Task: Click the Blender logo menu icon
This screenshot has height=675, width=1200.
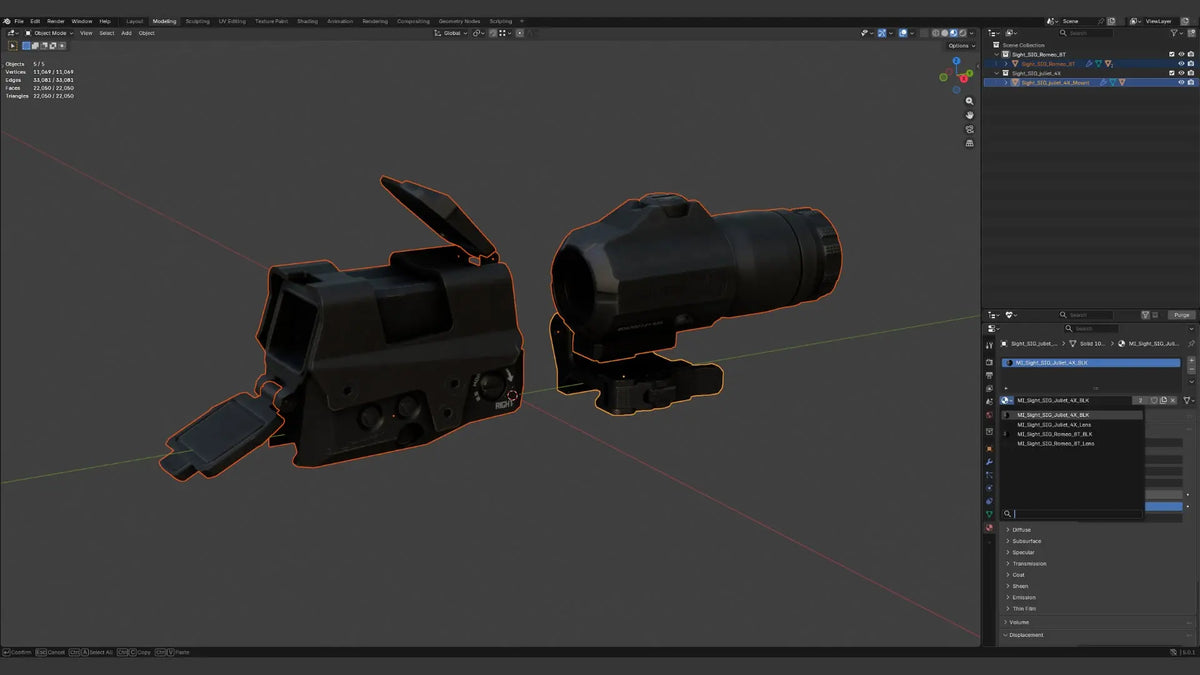Action: tap(7, 21)
